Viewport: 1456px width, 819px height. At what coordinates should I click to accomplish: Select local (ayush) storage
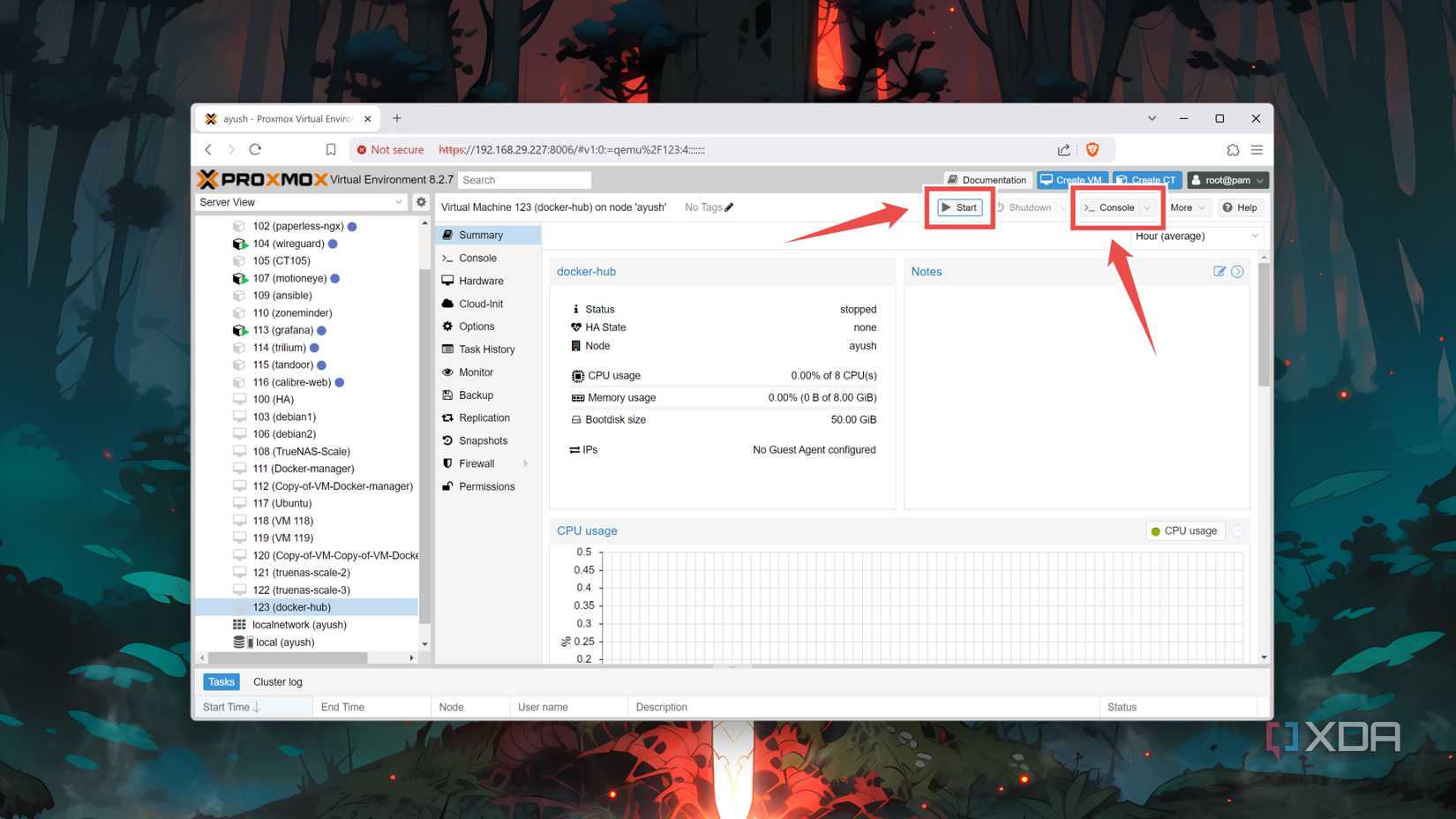click(x=284, y=642)
